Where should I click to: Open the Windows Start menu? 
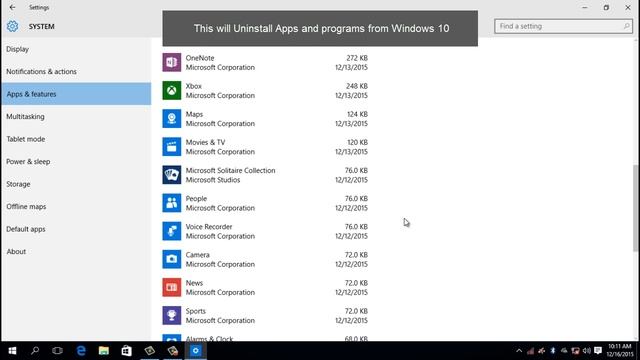click(x=12, y=351)
